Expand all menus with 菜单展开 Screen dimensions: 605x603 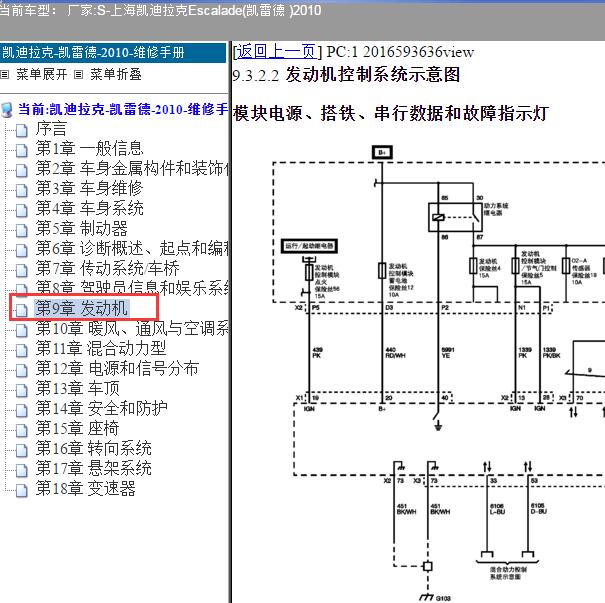(41, 74)
